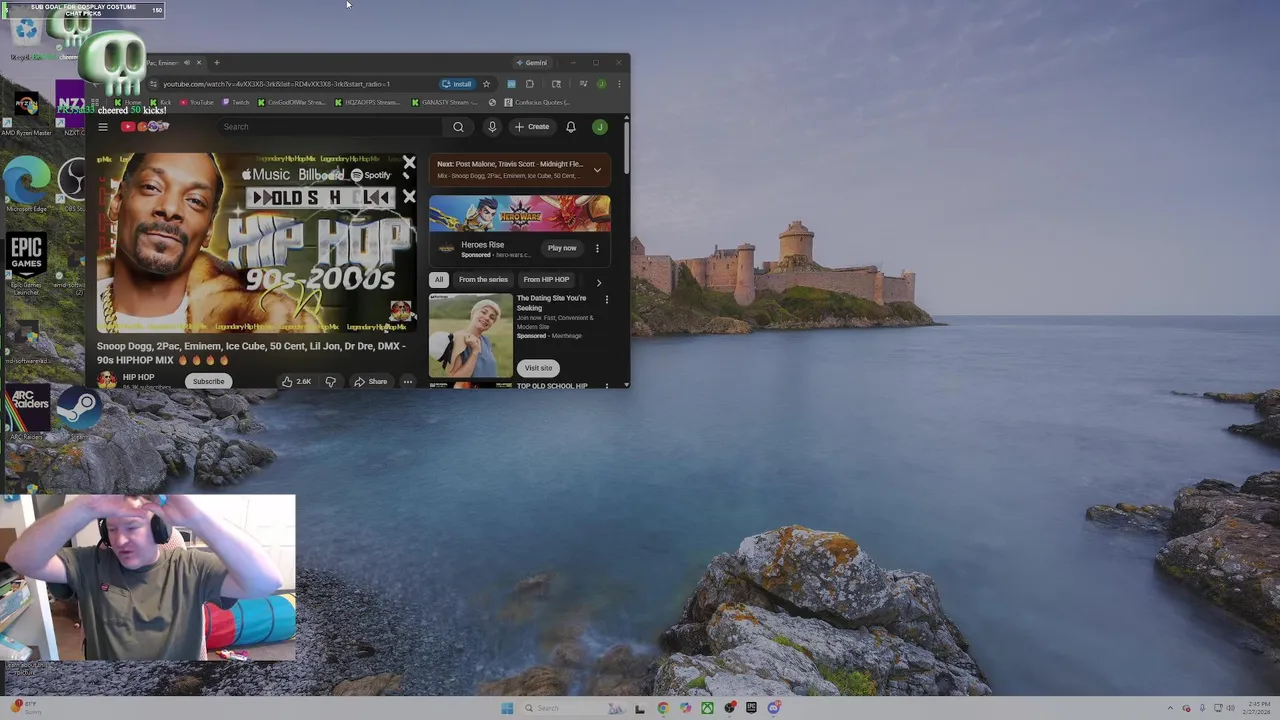The width and height of the screenshot is (1280, 720).
Task: Open Chrome's three-dot menu
Action: pyautogui.click(x=619, y=84)
